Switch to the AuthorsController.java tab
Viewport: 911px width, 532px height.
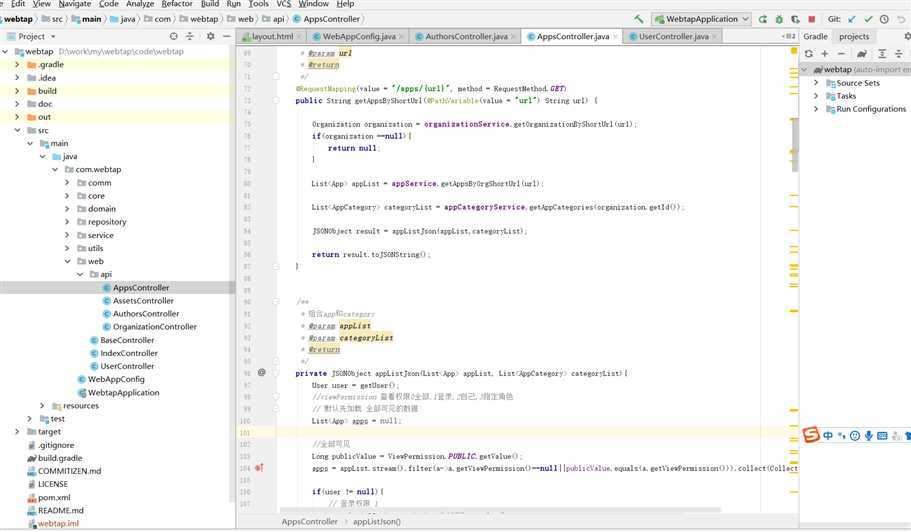[x=466, y=36]
